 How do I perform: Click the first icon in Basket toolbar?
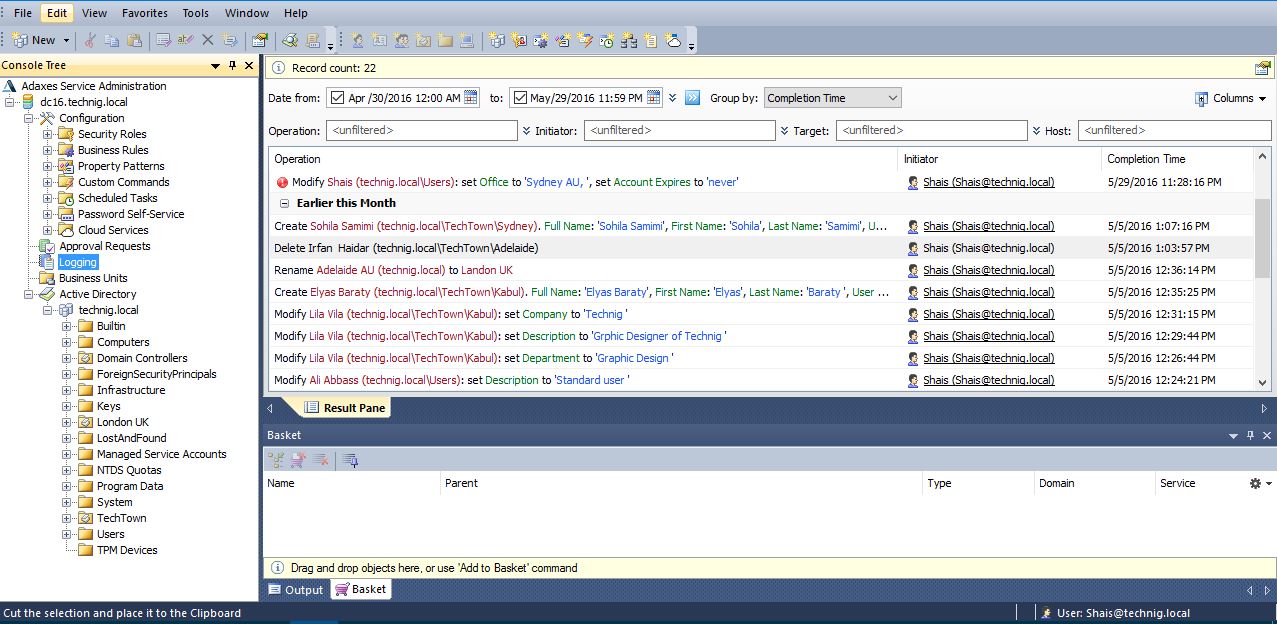click(276, 459)
